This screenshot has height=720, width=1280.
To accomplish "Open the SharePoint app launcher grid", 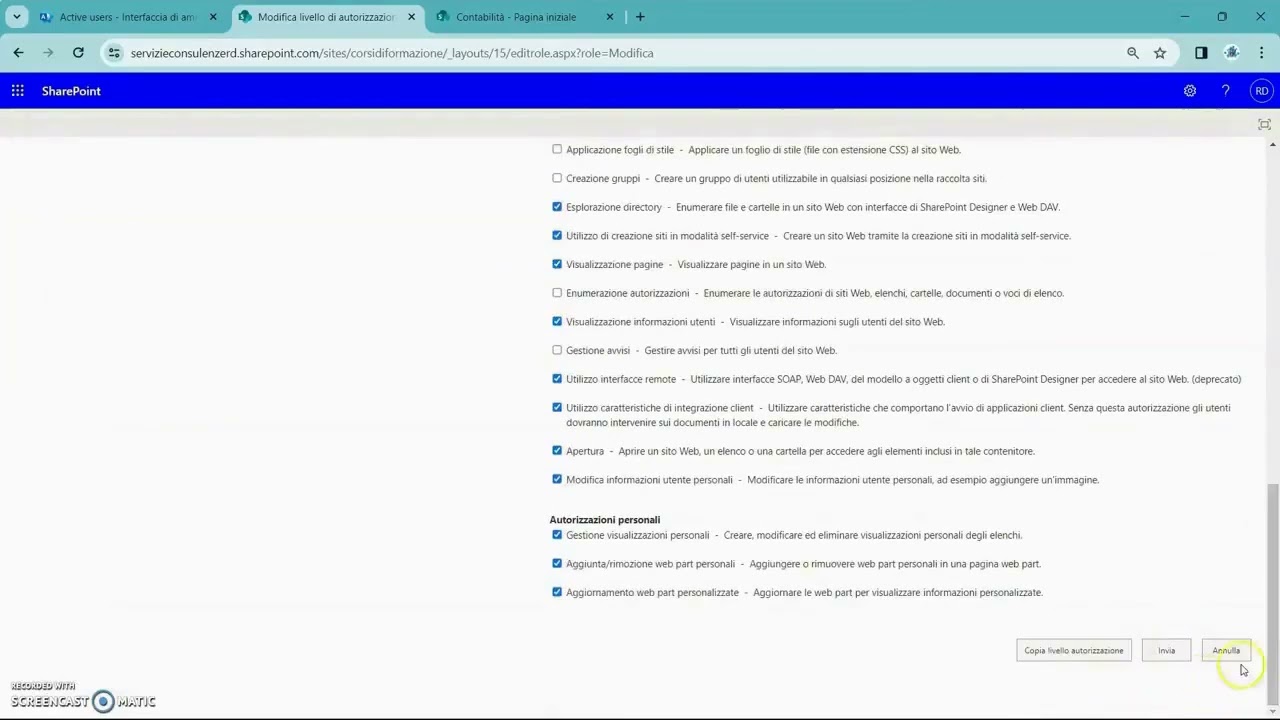I will pos(17,91).
